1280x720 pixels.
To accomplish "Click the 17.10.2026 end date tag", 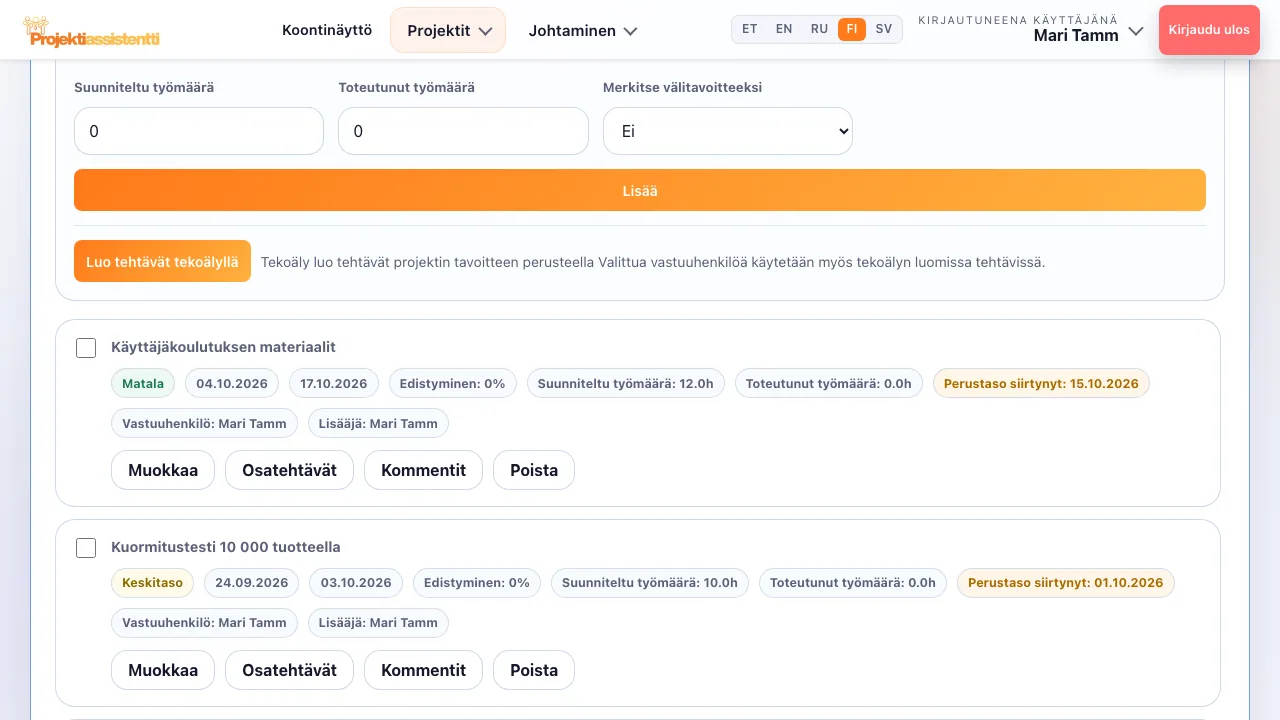I will [x=336, y=383].
